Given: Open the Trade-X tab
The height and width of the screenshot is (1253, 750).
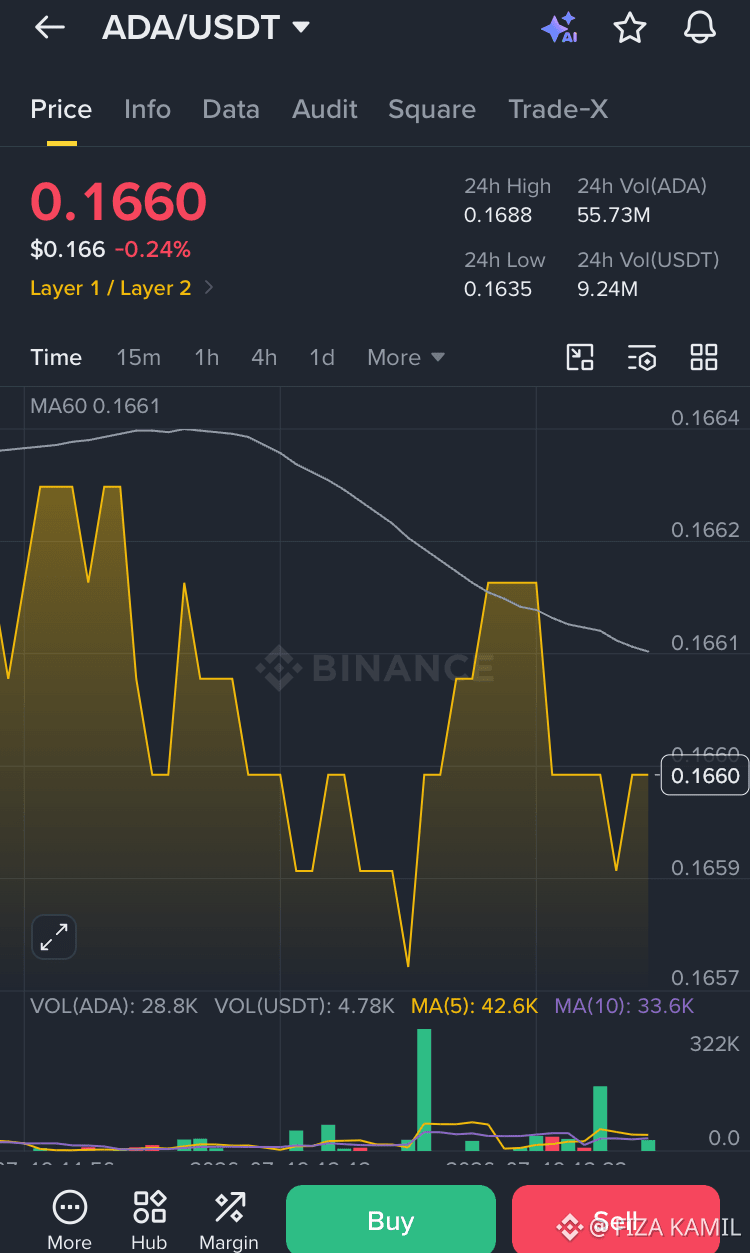Looking at the screenshot, I should pos(558,109).
